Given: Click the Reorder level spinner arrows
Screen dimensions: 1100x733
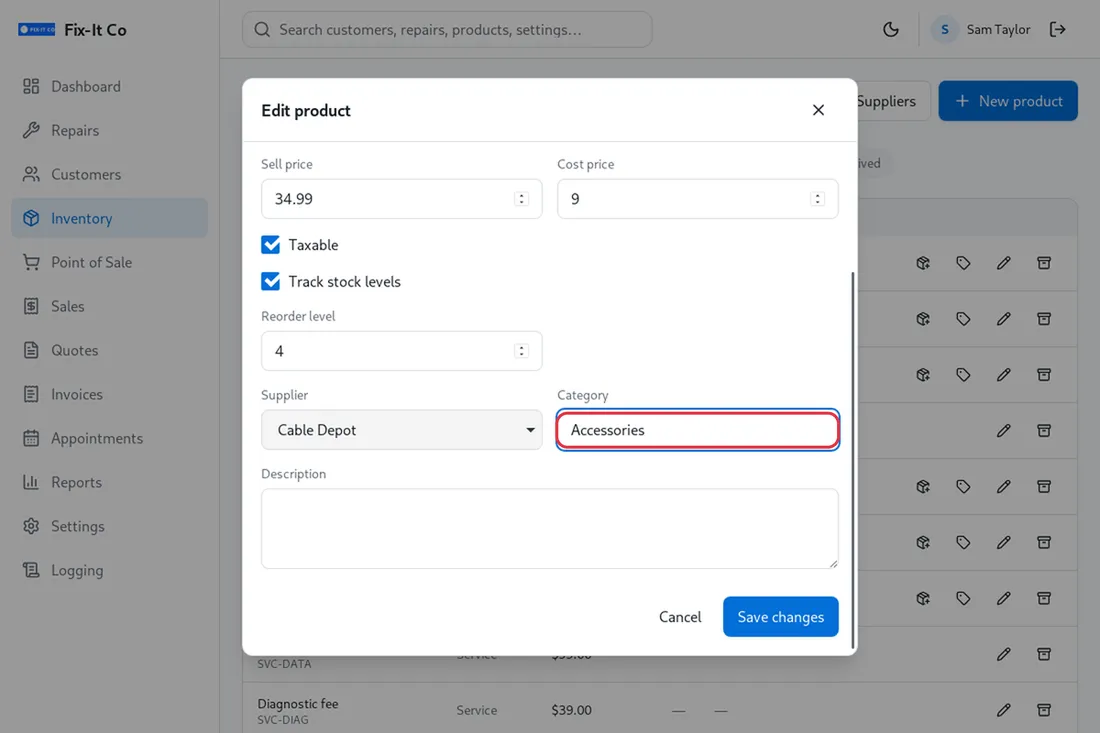Looking at the screenshot, I should [521, 351].
